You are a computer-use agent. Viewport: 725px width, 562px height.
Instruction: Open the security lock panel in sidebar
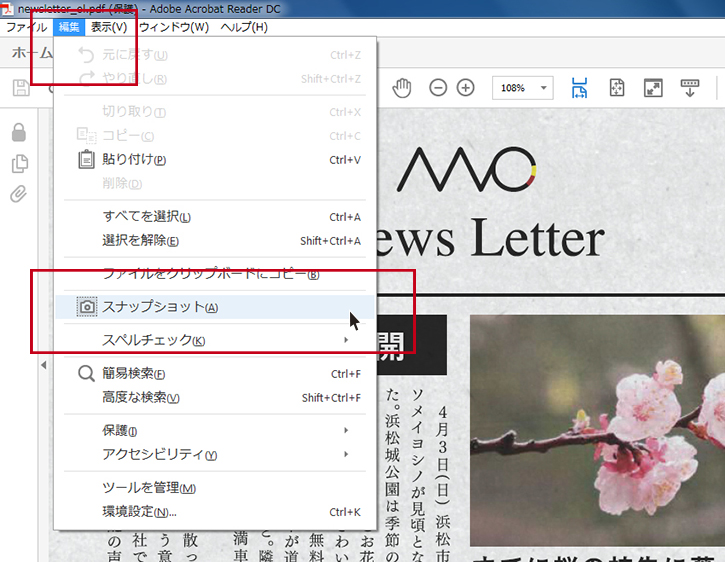(19, 133)
